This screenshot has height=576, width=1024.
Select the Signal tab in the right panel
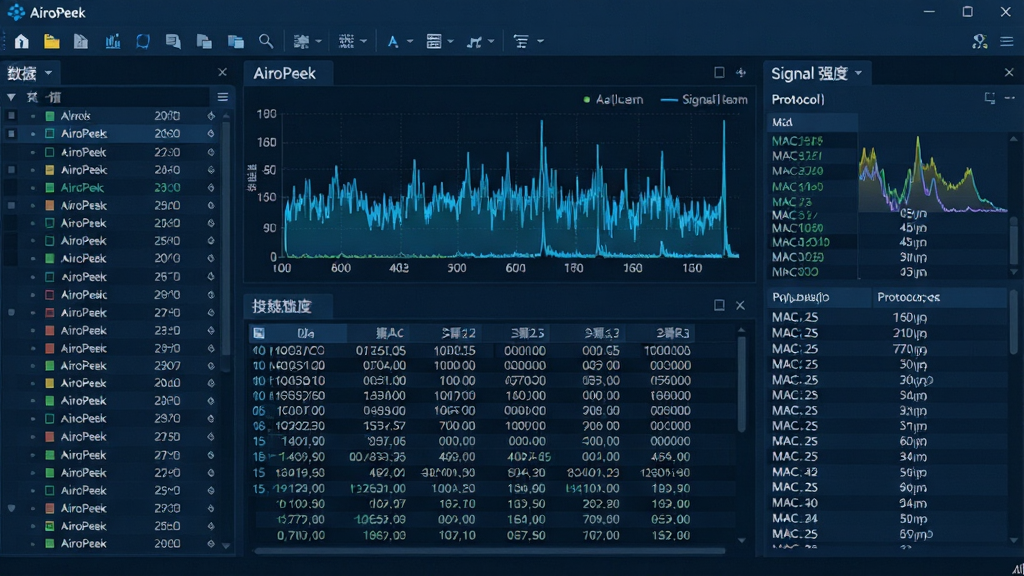click(816, 73)
